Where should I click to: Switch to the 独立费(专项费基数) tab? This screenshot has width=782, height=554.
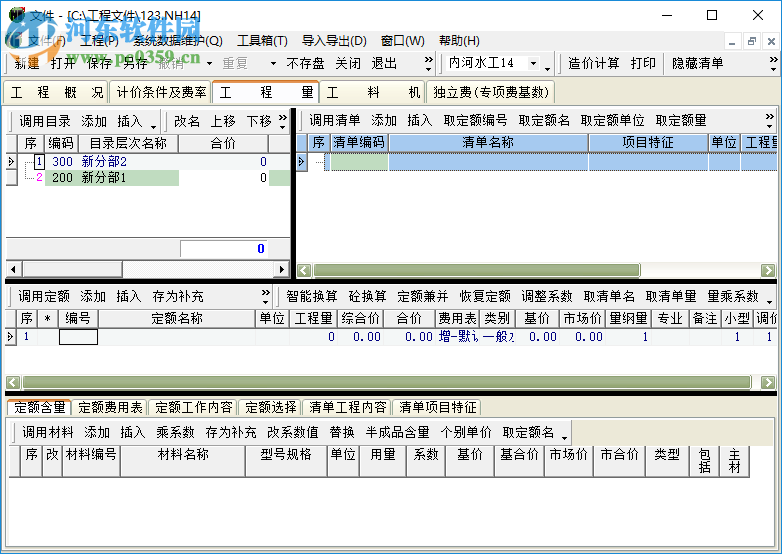[491, 92]
